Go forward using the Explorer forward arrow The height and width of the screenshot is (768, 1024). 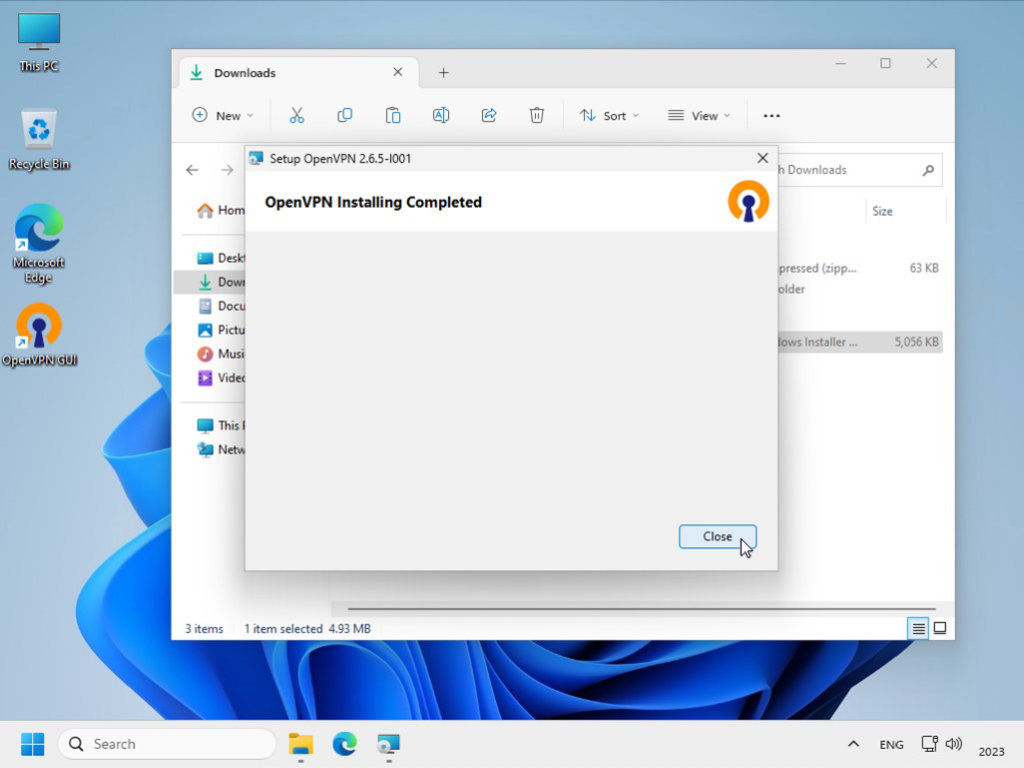click(x=227, y=170)
